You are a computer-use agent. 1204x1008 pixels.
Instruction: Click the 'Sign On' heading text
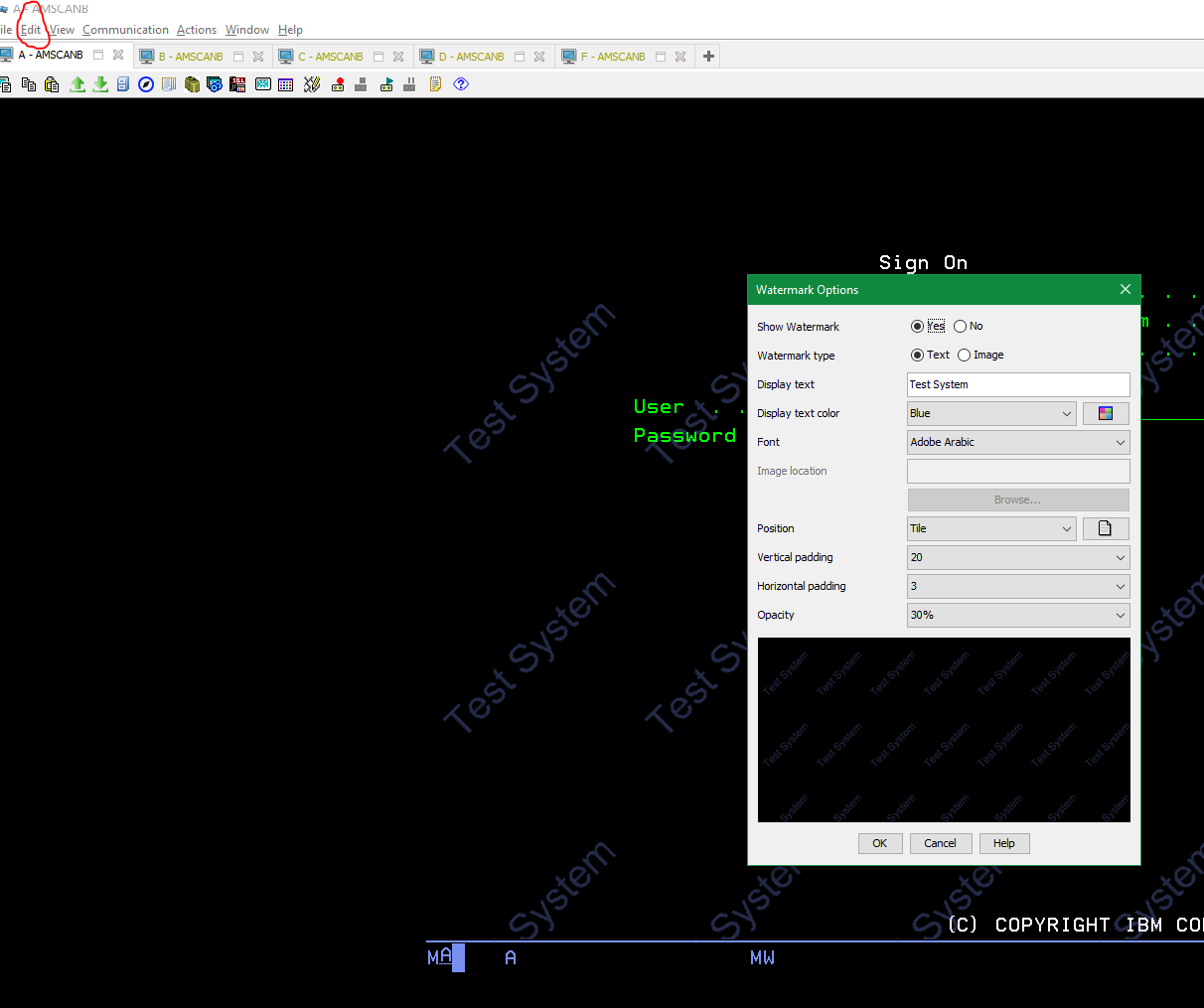[x=923, y=262]
